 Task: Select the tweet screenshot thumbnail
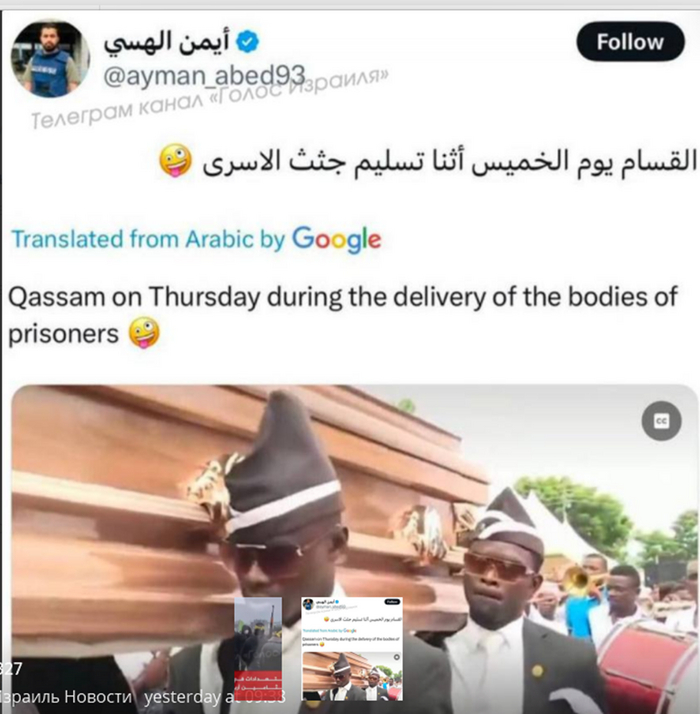point(352,649)
